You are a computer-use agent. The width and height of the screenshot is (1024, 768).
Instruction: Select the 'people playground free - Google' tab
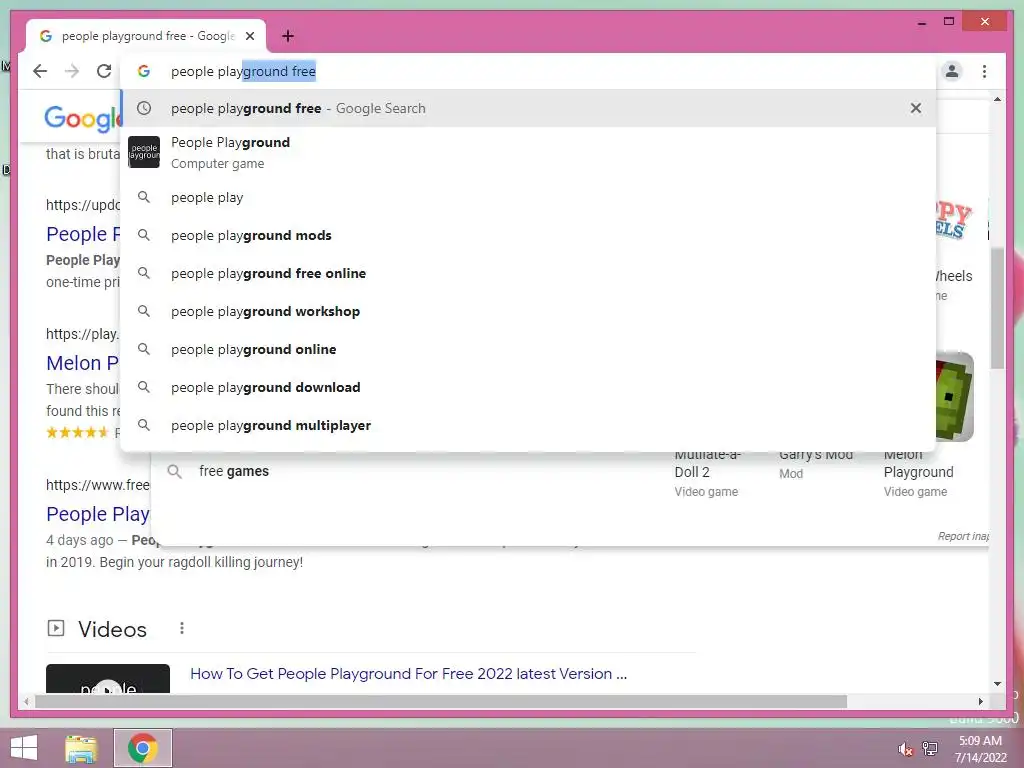click(146, 36)
